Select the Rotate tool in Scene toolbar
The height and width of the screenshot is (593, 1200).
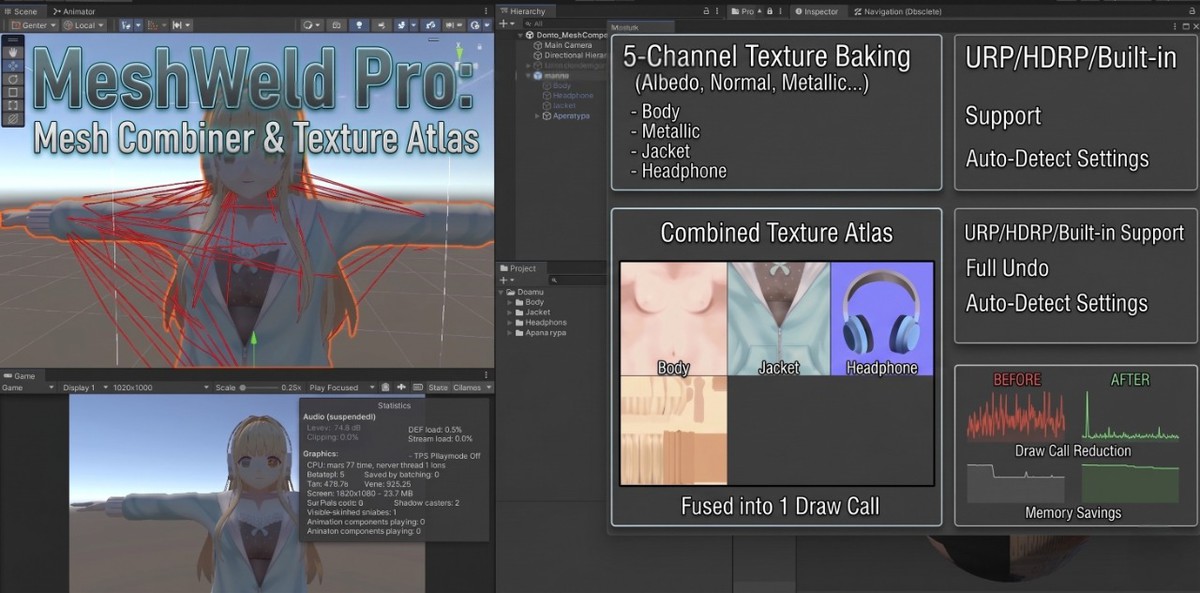pyautogui.click(x=13, y=78)
